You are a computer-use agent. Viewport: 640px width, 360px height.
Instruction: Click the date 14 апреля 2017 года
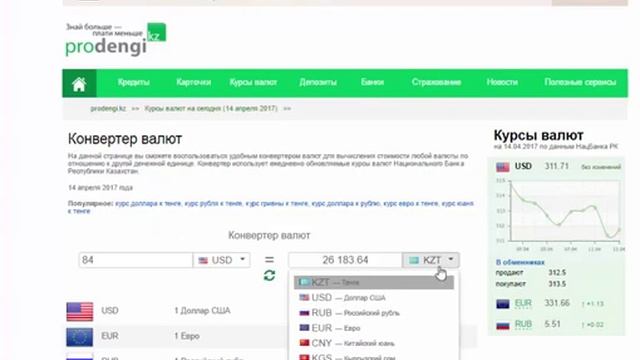pos(100,188)
